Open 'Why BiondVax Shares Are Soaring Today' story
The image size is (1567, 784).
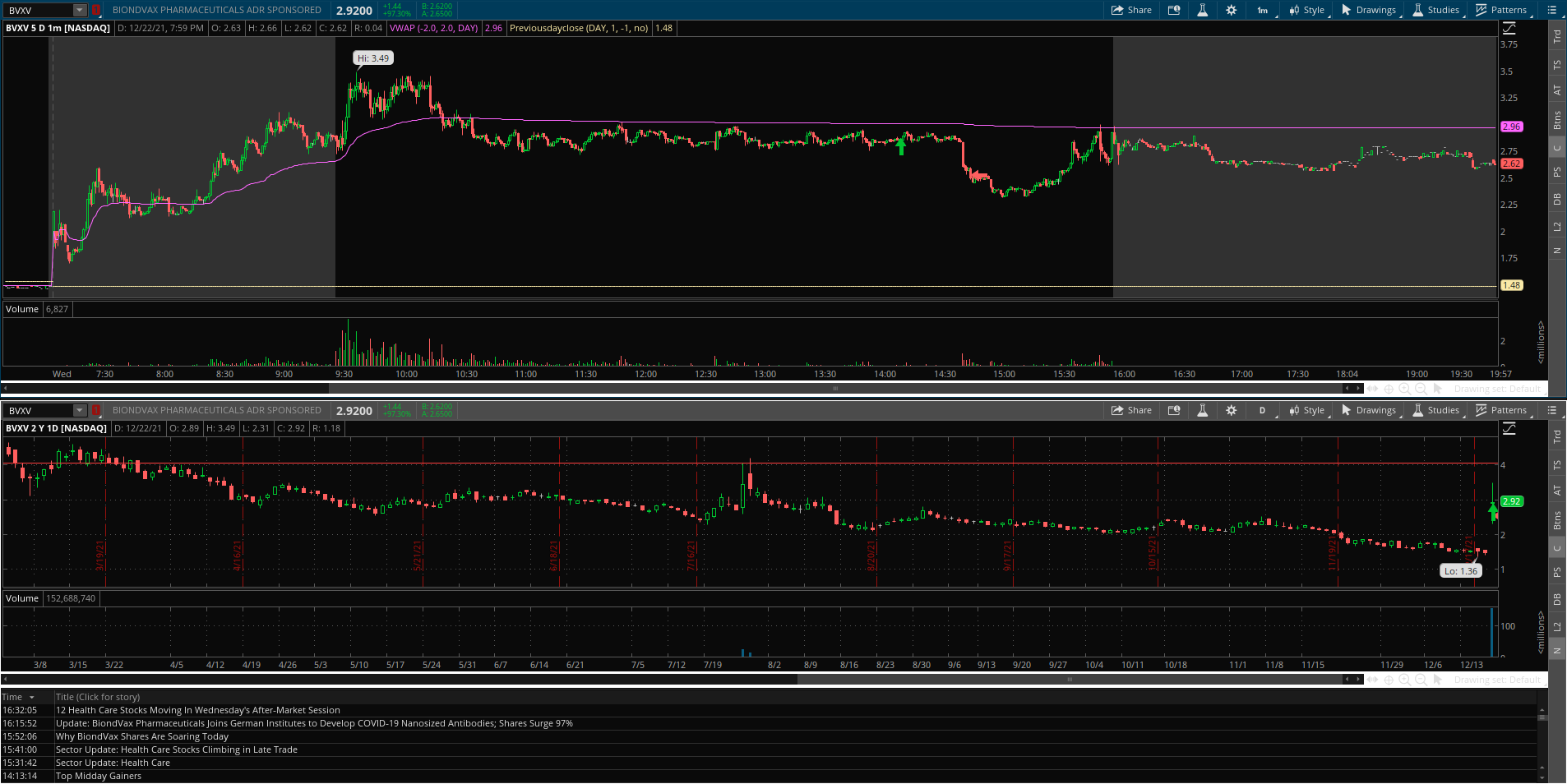point(141,736)
